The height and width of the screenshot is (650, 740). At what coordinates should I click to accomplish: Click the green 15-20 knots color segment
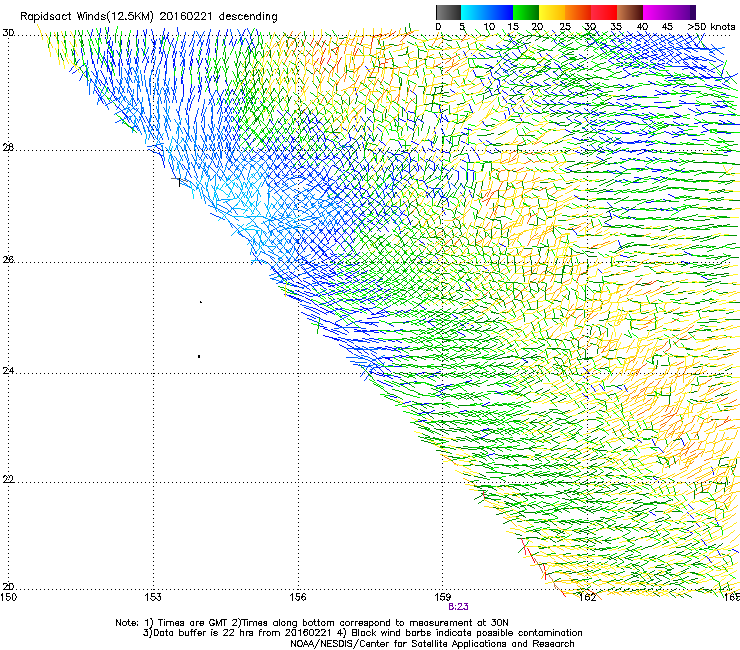pyautogui.click(x=526, y=12)
